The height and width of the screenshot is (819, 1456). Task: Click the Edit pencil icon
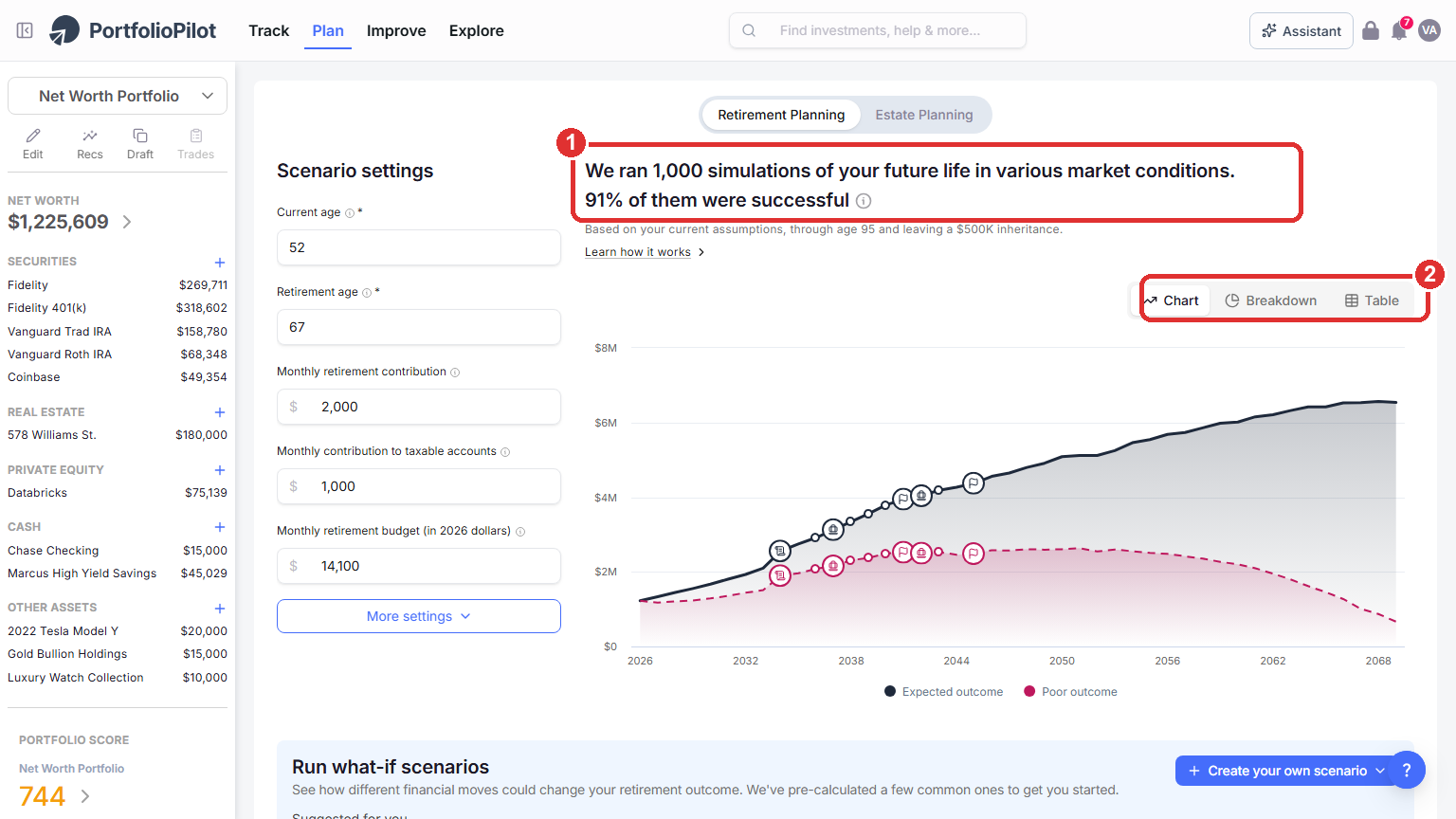pos(33,136)
